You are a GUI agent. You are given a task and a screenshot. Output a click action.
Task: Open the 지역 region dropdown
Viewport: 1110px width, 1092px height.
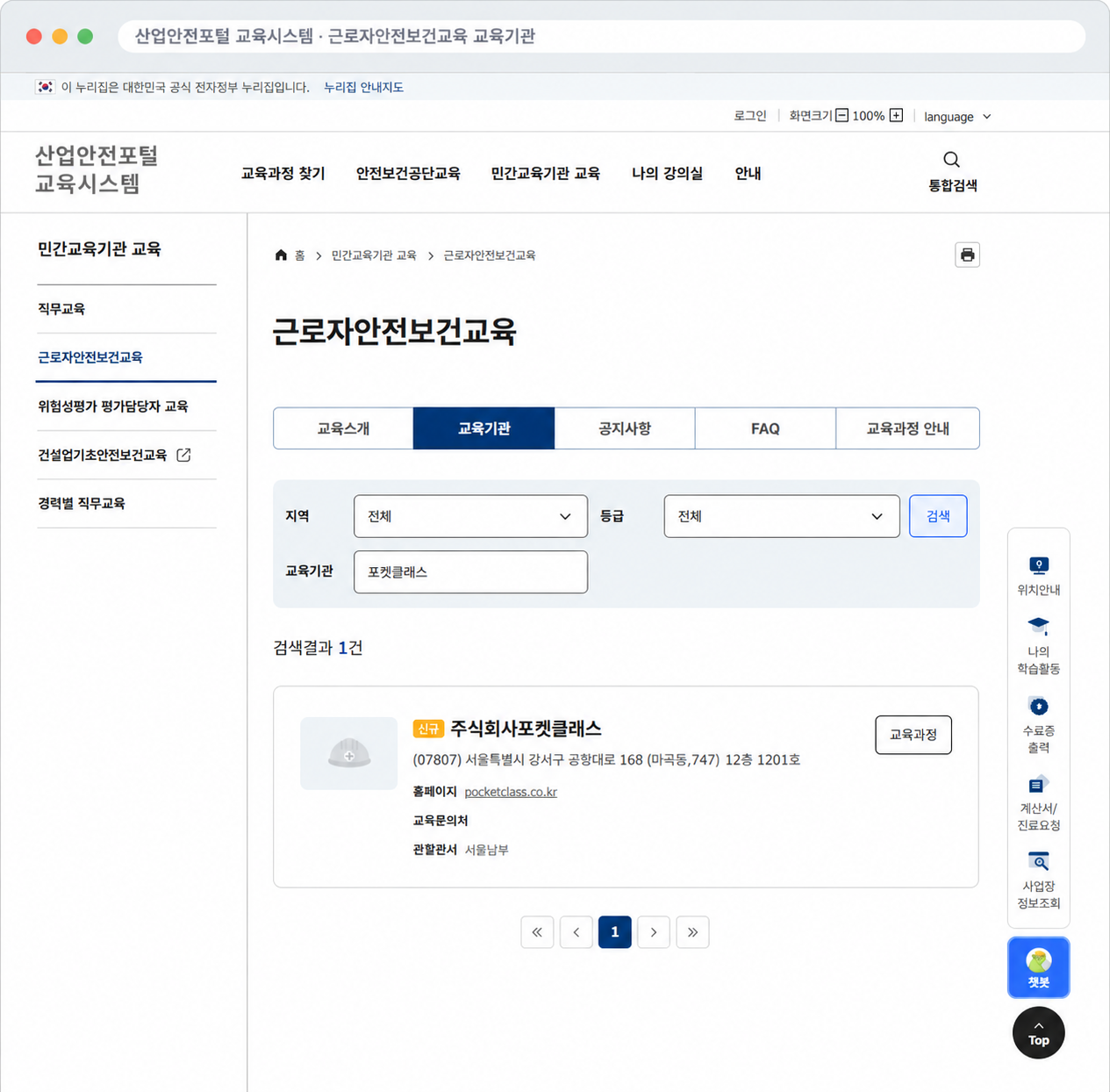point(470,516)
